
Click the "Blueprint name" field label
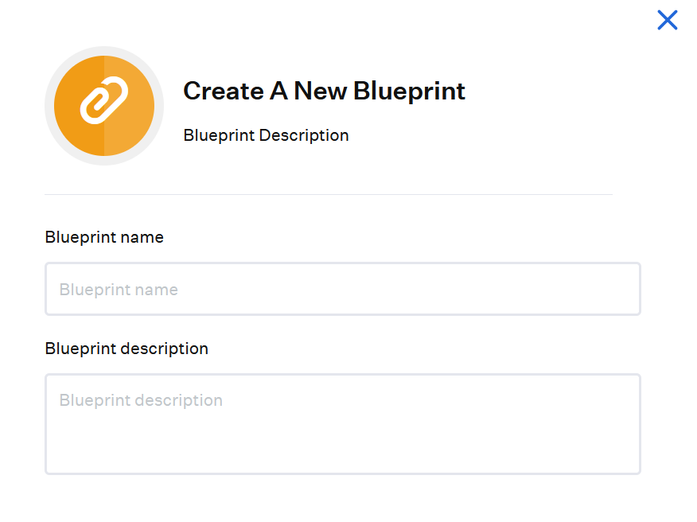pyautogui.click(x=104, y=237)
